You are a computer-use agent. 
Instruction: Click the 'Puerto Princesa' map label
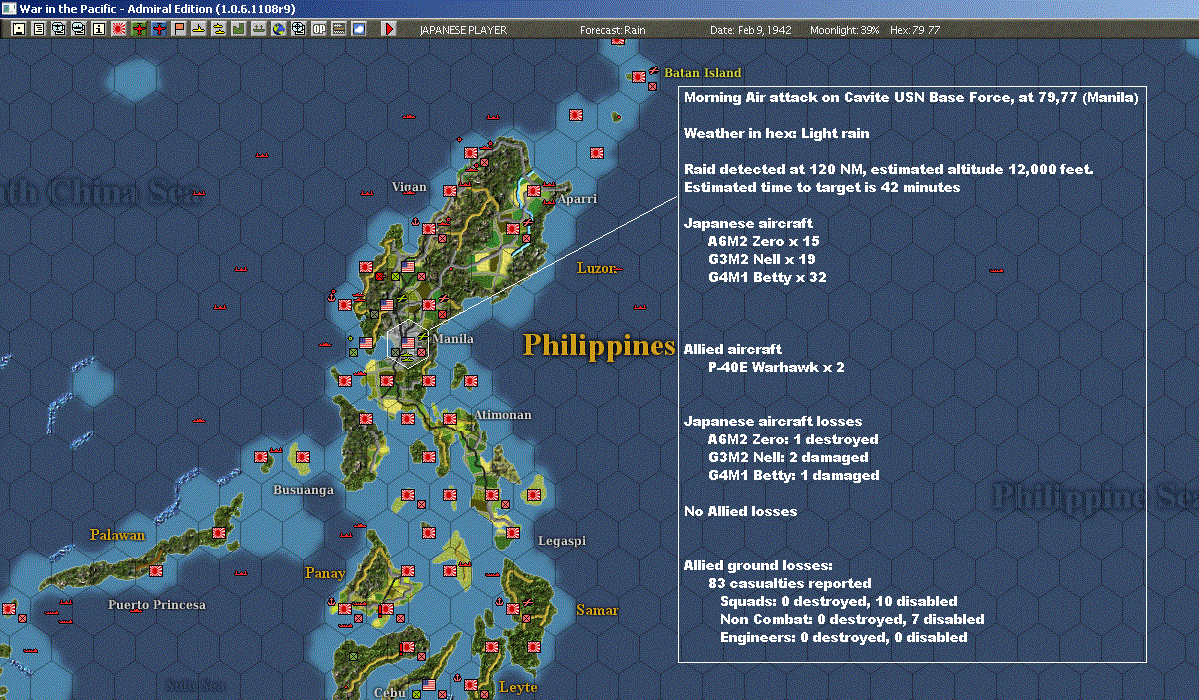[x=157, y=604]
